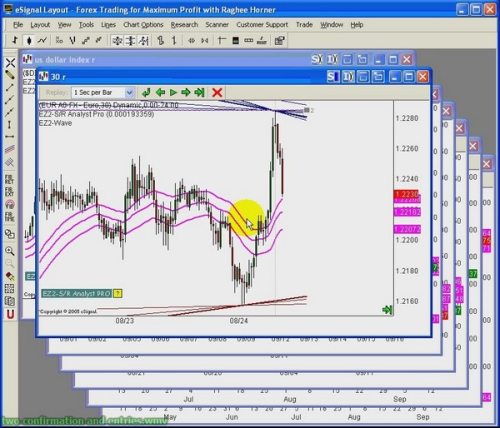
Task: Click the yellow question mark button
Action: tap(118, 293)
